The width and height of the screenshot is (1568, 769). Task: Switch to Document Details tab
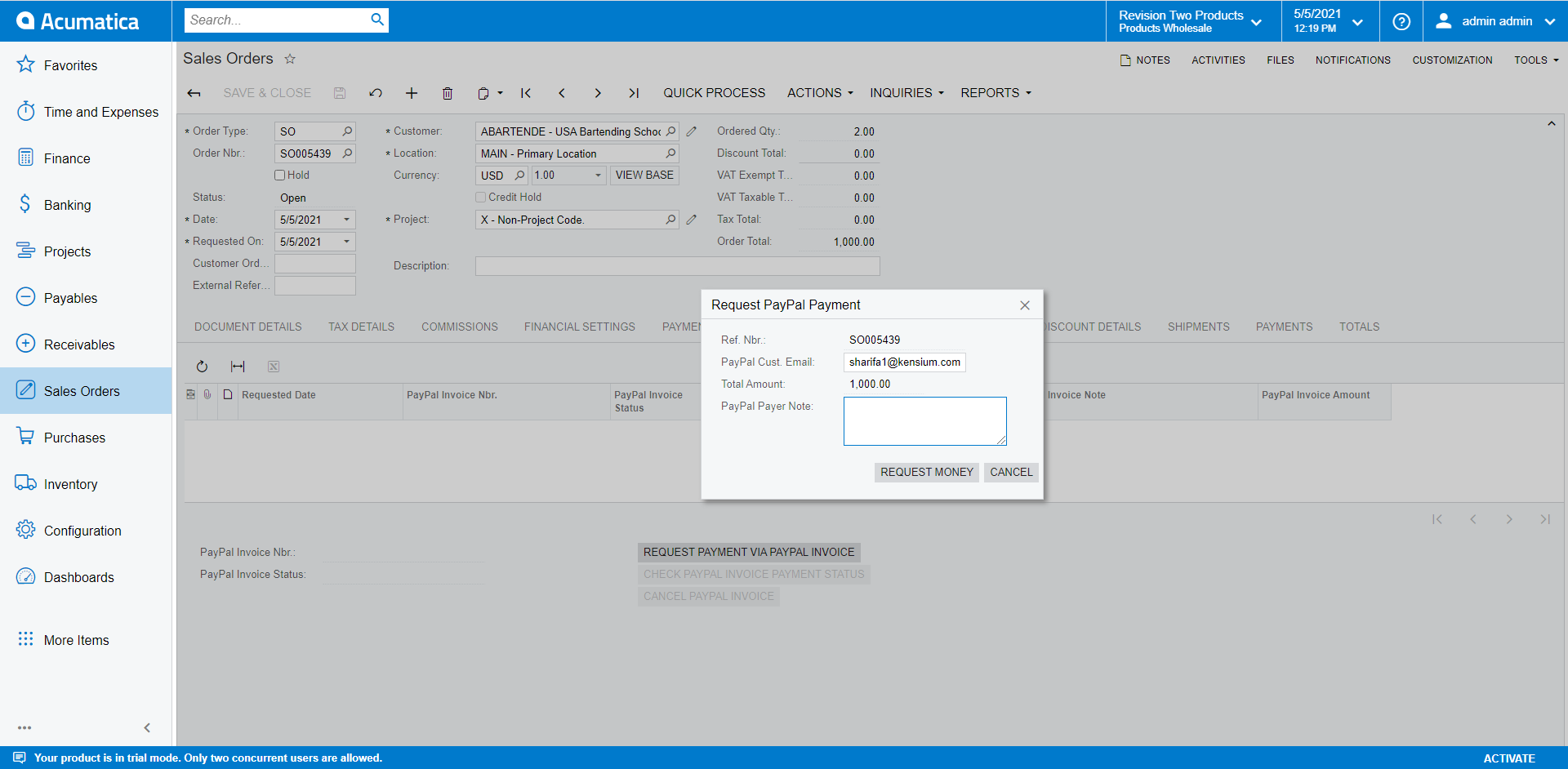[248, 327]
